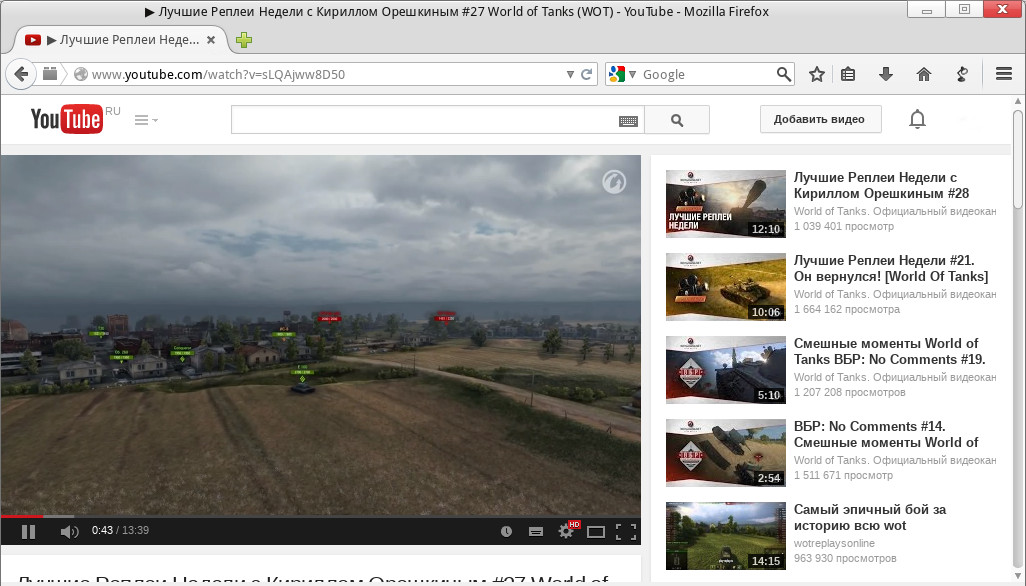This screenshot has height=586, width=1026.
Task: Click the page vertical scrollbar
Action: [1017, 160]
